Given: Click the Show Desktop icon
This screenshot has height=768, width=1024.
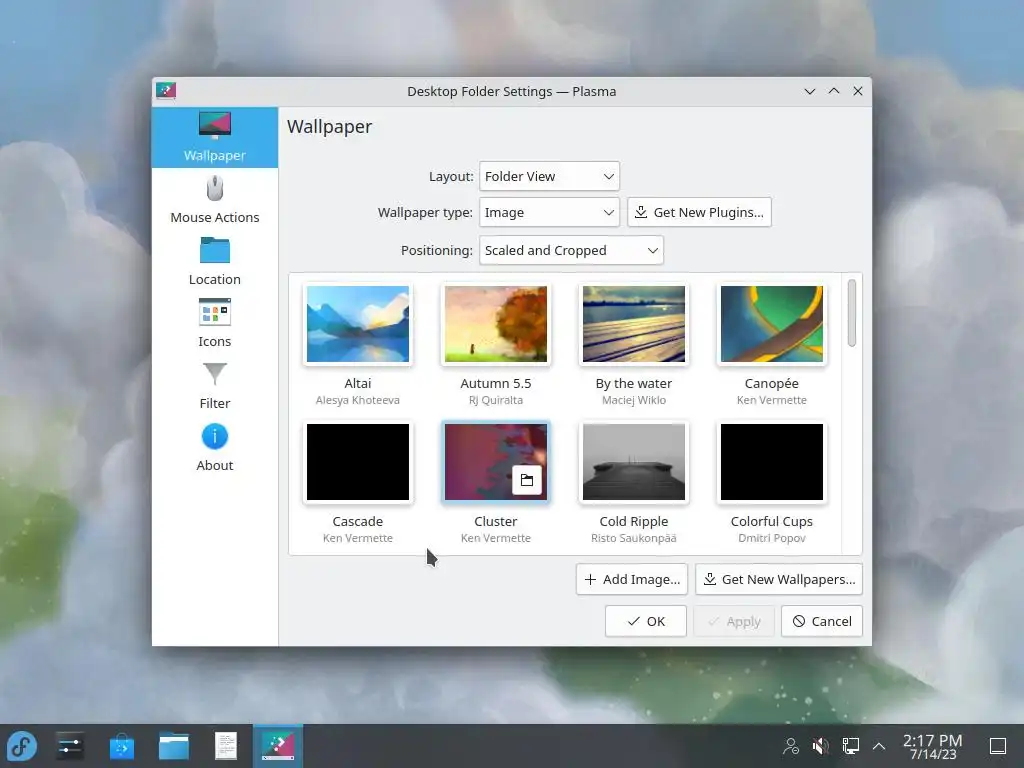Looking at the screenshot, I should 998,746.
